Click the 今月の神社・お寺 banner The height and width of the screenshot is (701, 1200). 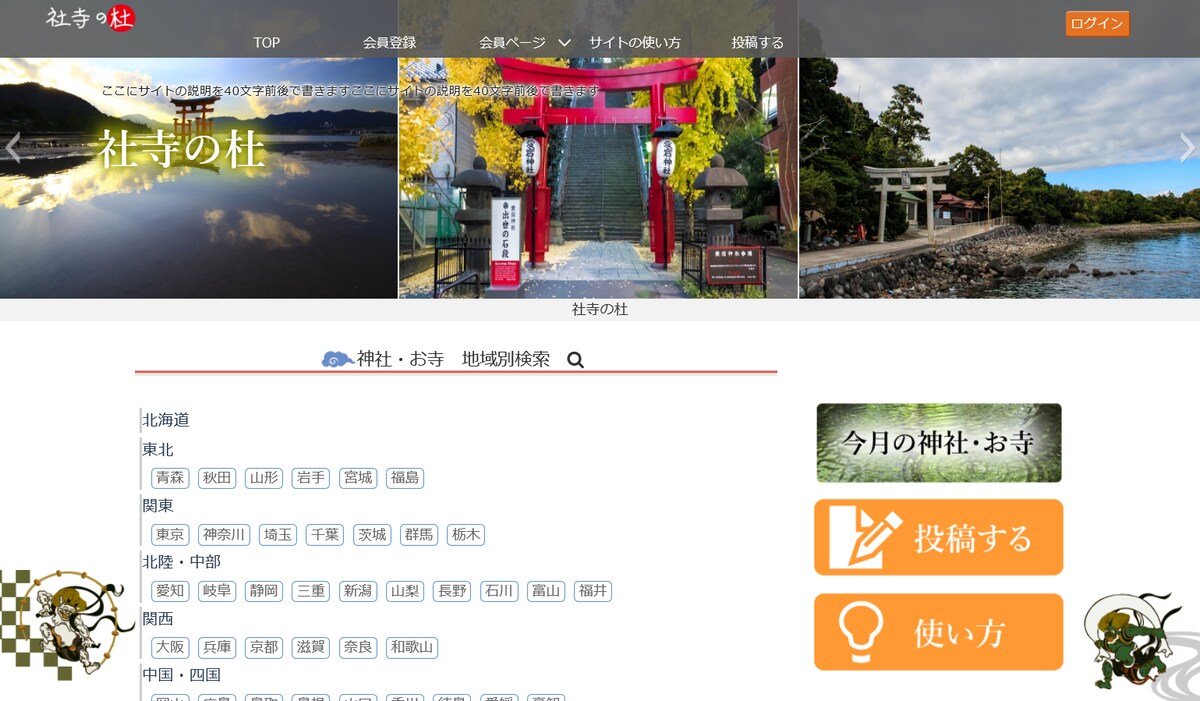938,443
